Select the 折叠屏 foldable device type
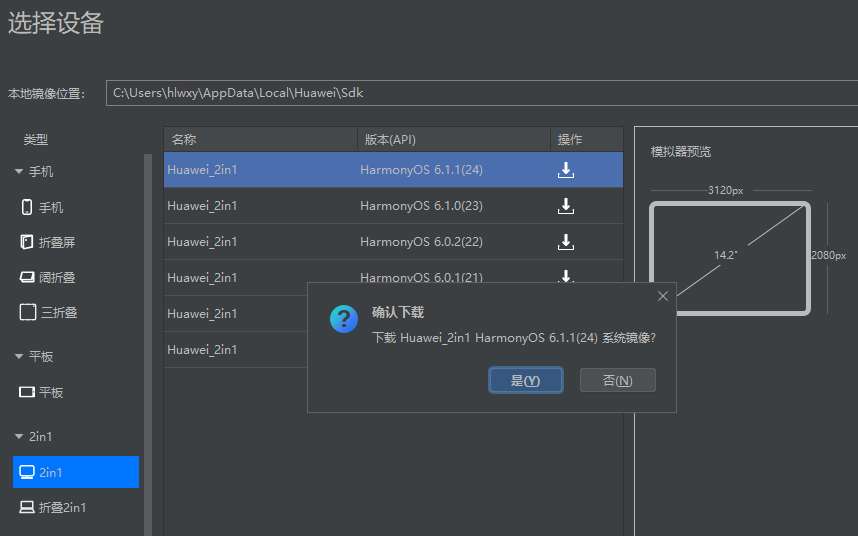This screenshot has width=858, height=536. click(x=47, y=242)
